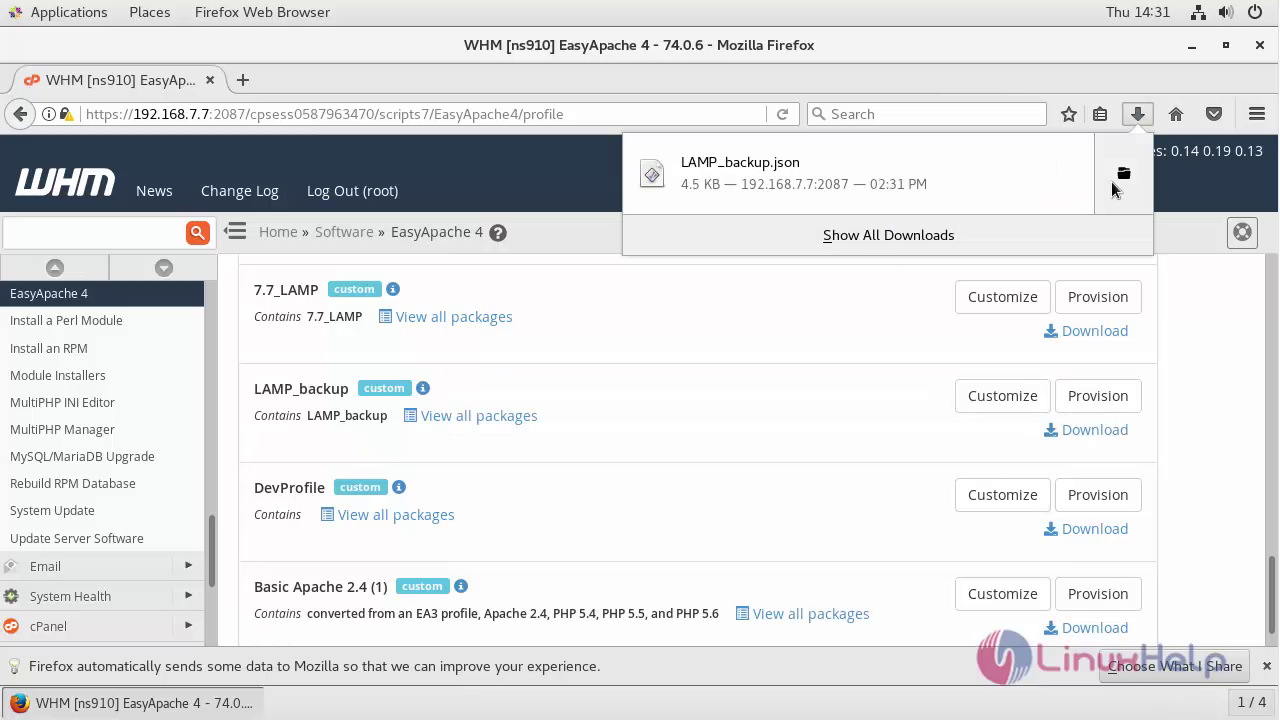
Task: Show info for the 7.7_LAMP profile
Action: tap(393, 289)
